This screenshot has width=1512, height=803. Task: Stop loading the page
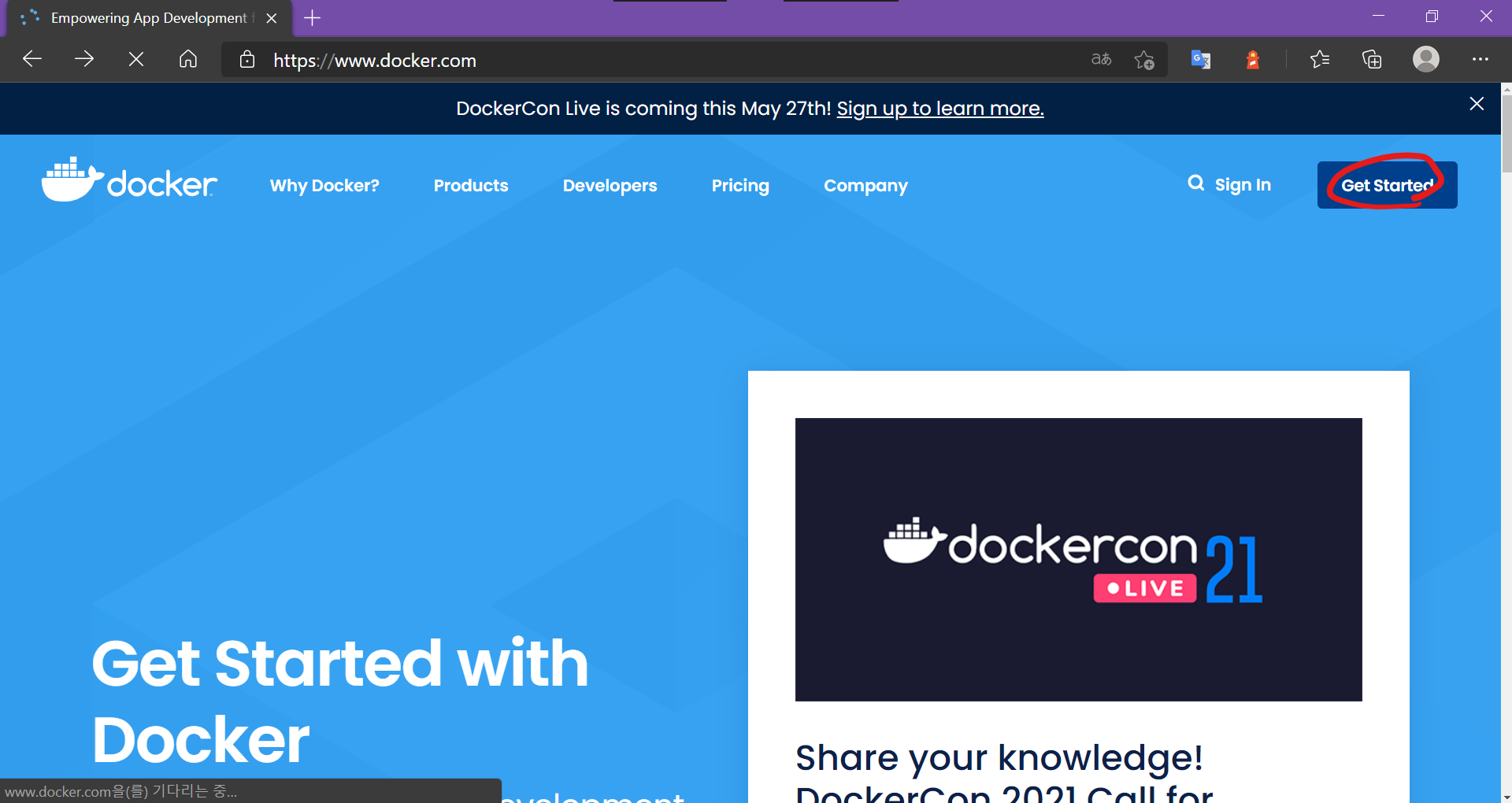(x=136, y=59)
